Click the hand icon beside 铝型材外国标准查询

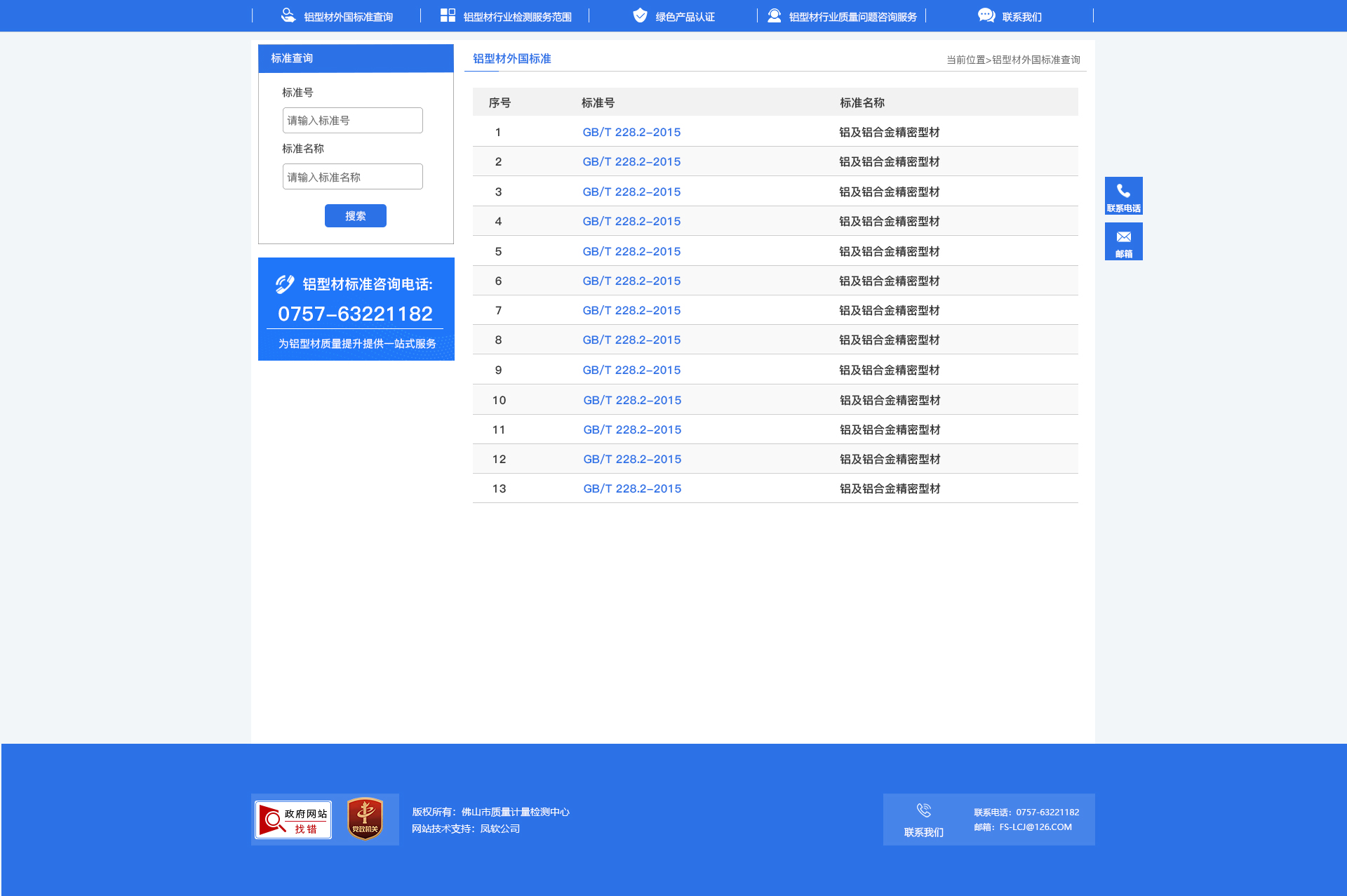click(288, 15)
